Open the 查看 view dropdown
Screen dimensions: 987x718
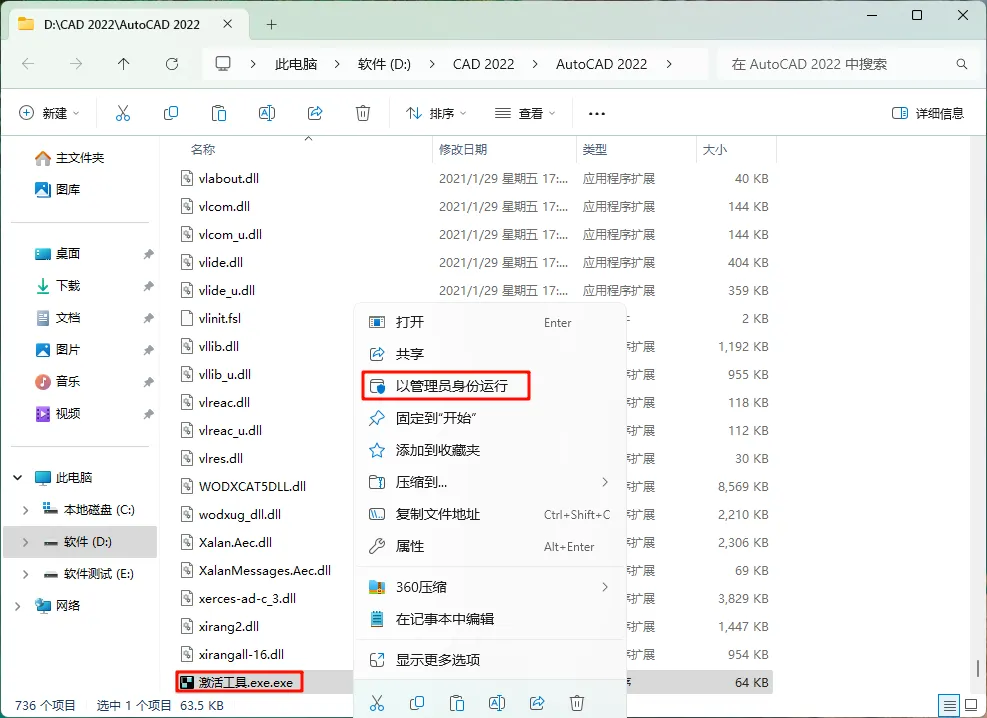pyautogui.click(x=525, y=113)
